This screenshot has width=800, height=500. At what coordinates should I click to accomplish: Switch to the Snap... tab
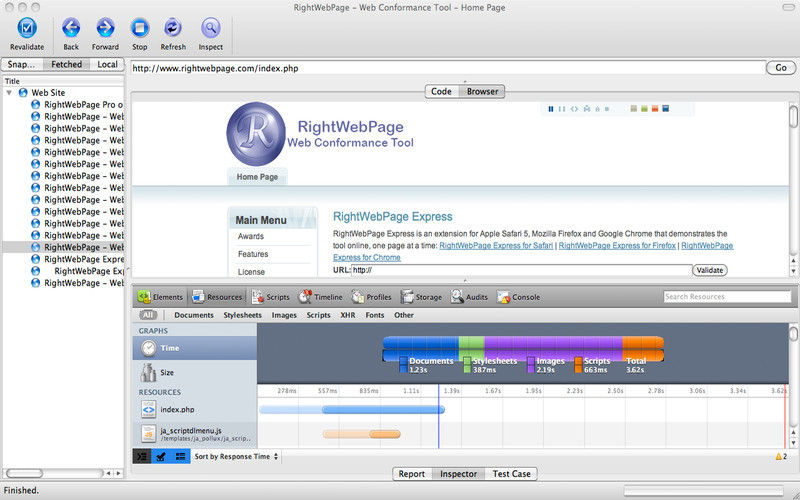pos(21,64)
